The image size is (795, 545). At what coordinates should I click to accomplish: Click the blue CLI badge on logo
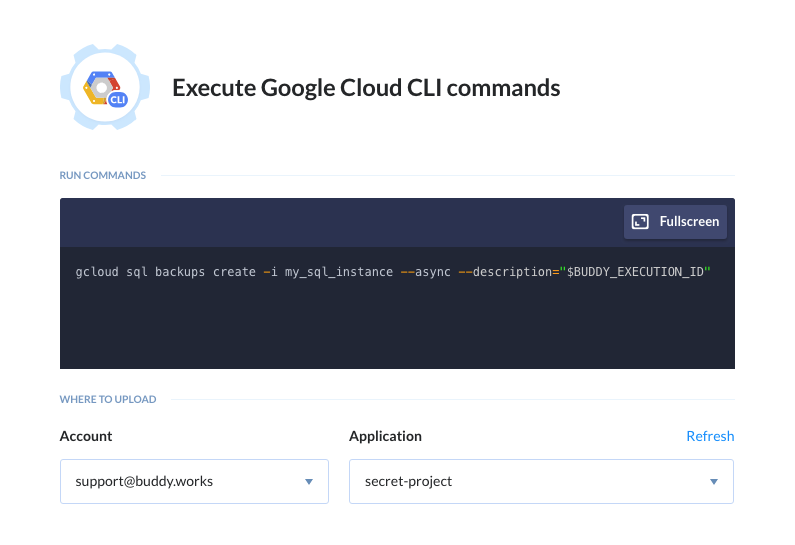118,99
